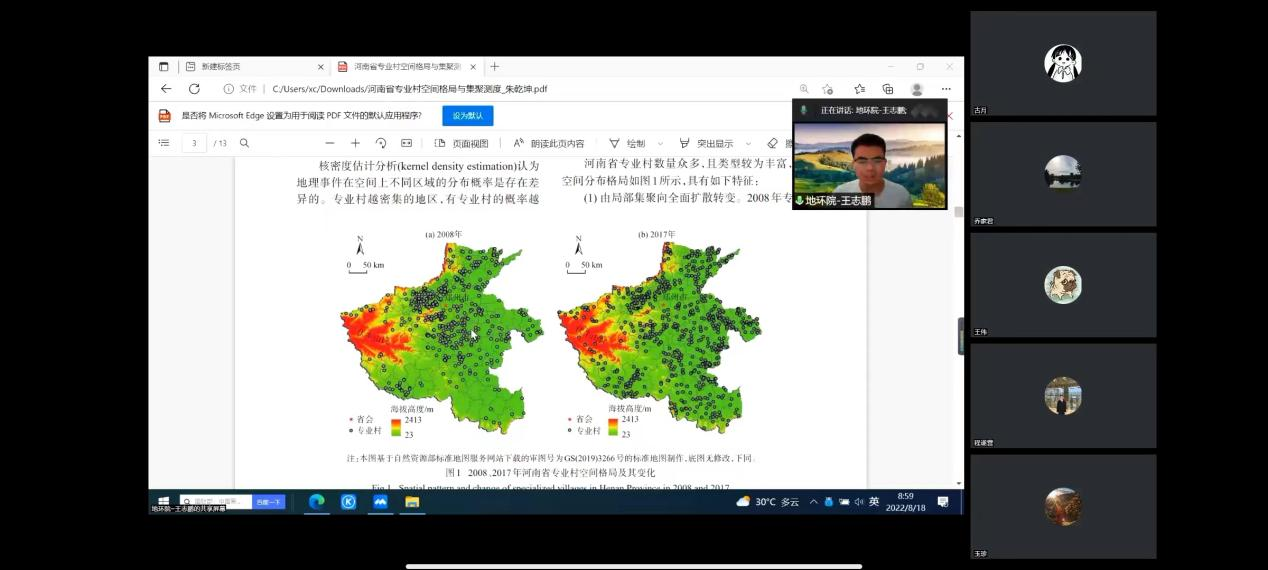
Task: Start 朗读此页内容 read aloud
Action: click(x=549, y=143)
